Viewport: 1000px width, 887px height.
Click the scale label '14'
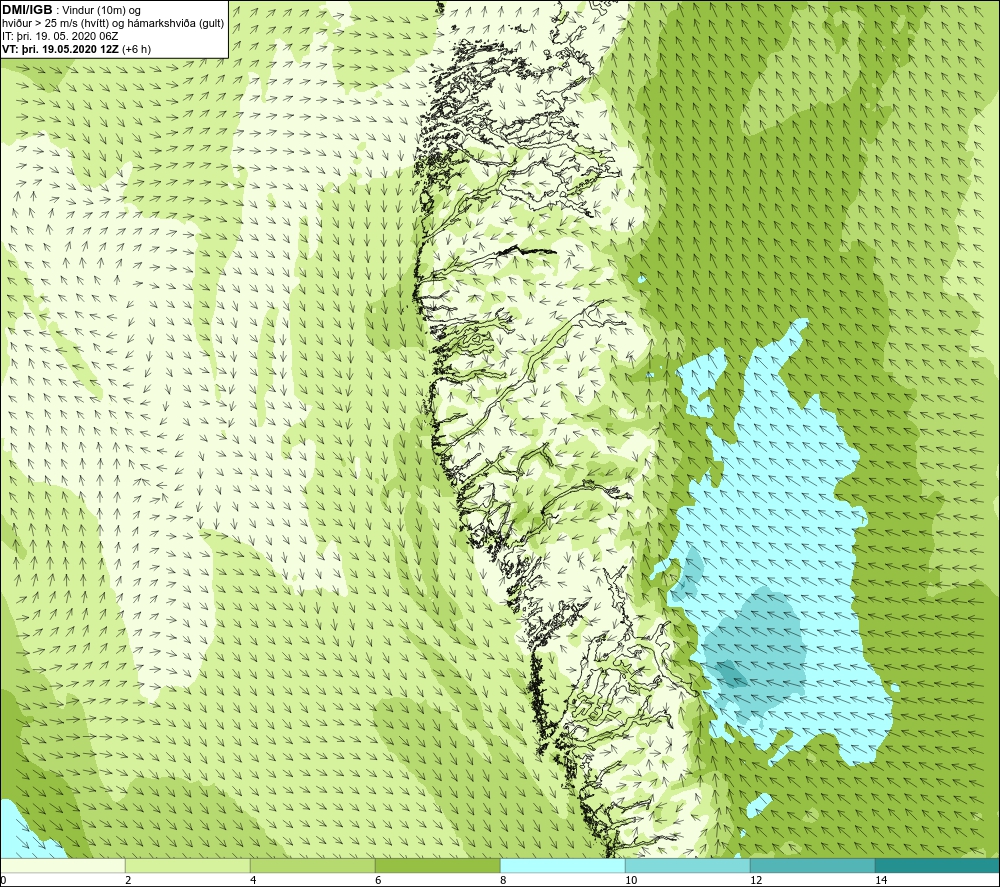click(881, 880)
